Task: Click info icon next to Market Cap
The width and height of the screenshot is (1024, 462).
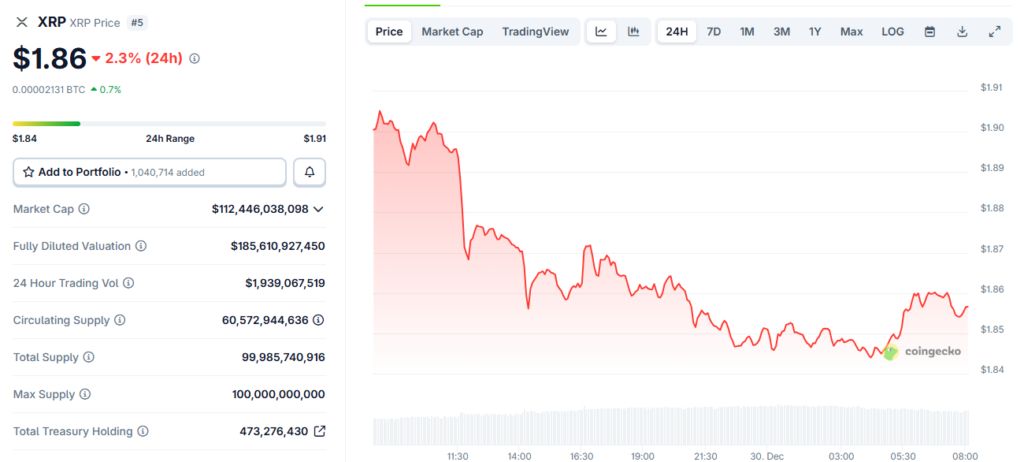Action: (x=84, y=209)
